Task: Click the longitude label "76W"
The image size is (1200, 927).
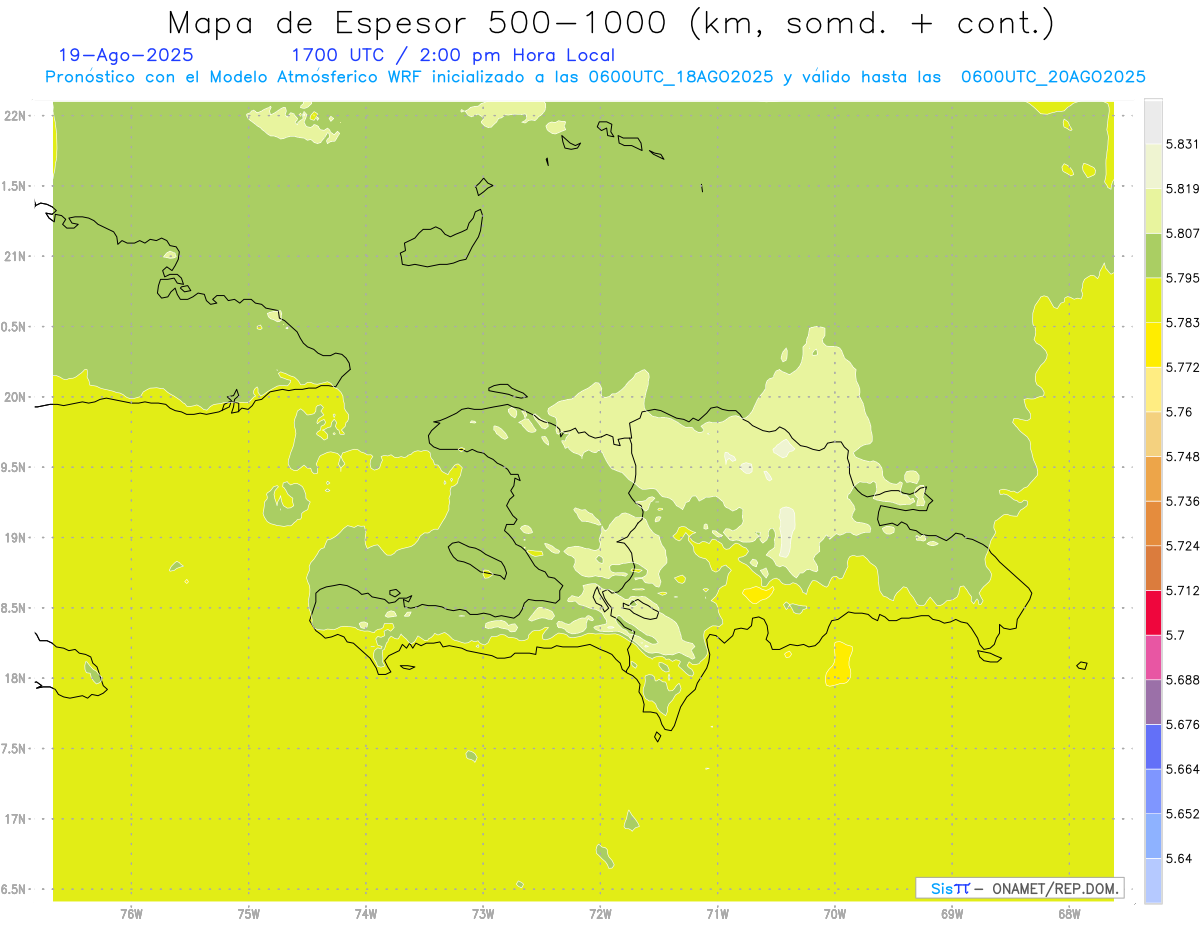Action: click(131, 914)
